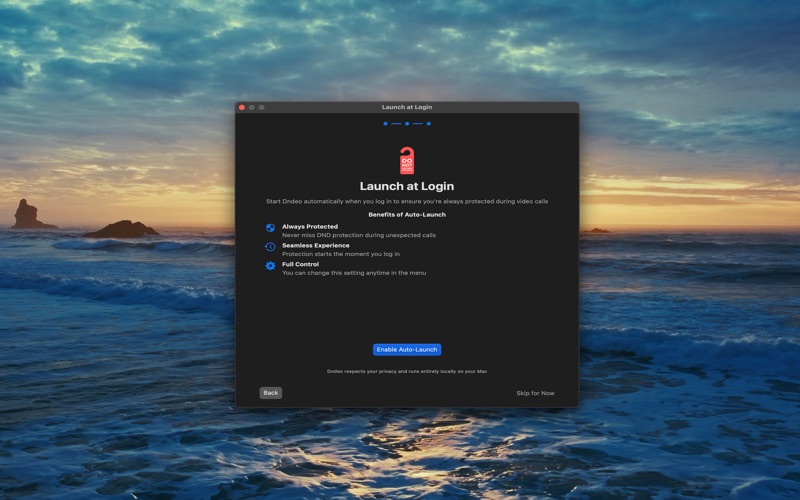Click the Full Control title text
Image resolution: width=800 pixels, height=500 pixels.
coord(300,264)
